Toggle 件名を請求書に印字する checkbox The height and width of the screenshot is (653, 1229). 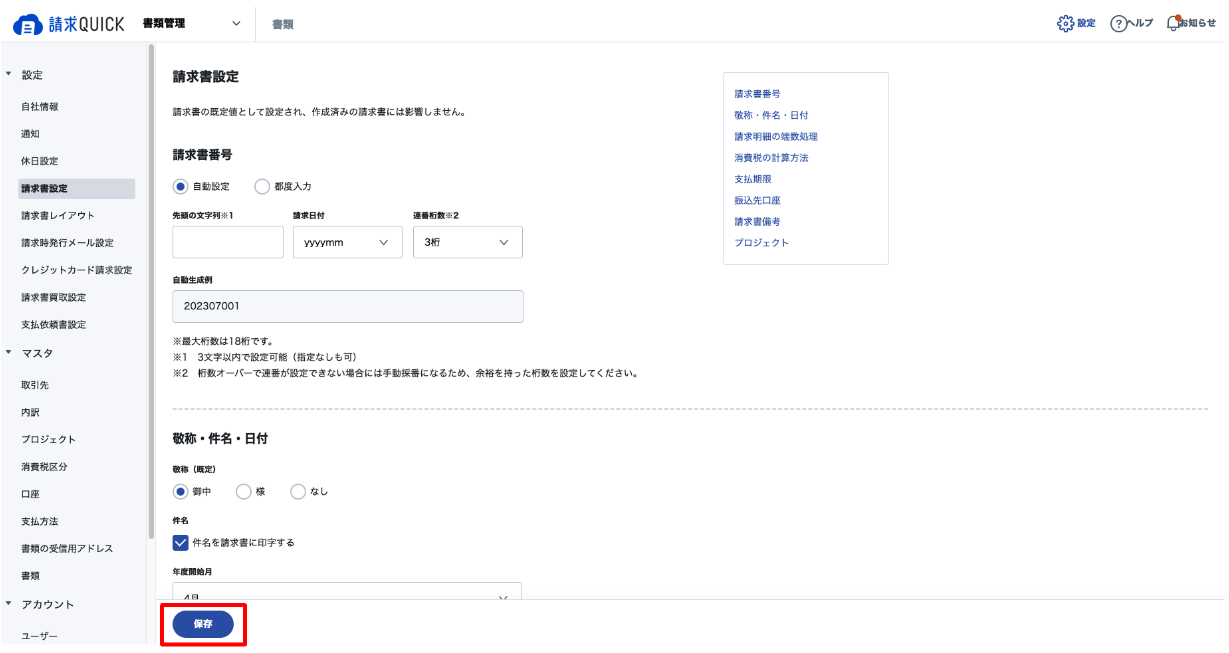click(x=181, y=542)
